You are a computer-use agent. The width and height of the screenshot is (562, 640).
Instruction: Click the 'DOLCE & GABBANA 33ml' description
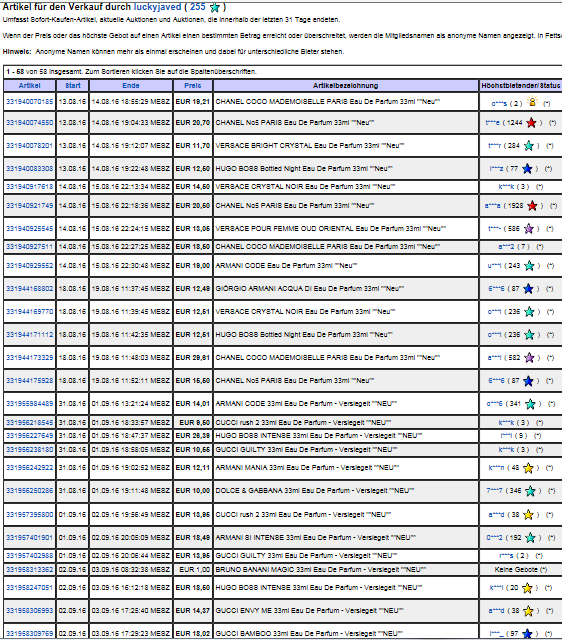tap(315, 491)
